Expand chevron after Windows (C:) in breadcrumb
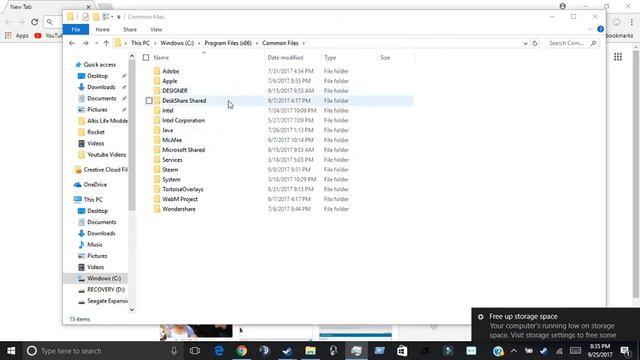The width and height of the screenshot is (640, 360). 199,43
